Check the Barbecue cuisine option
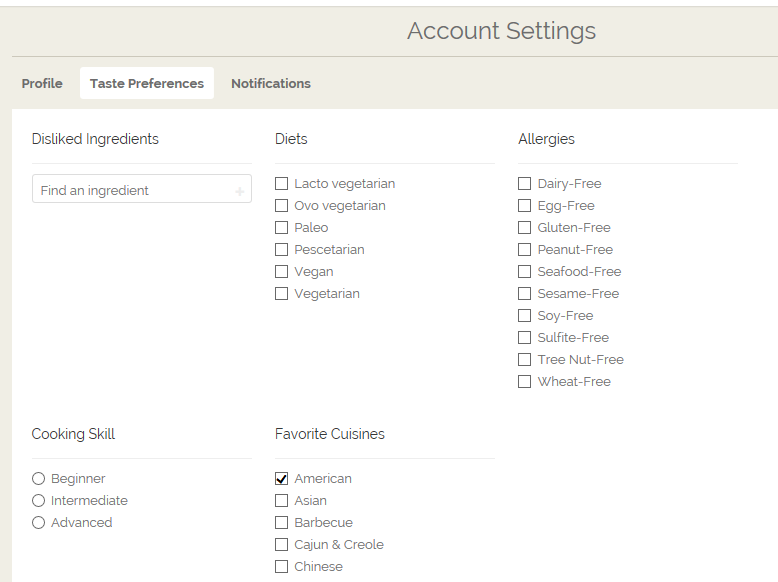This screenshot has height=582, width=778. tap(282, 523)
